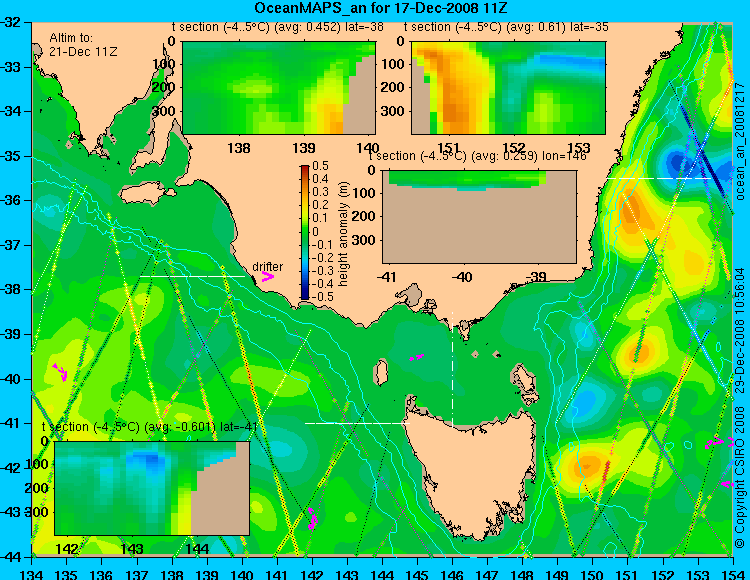Click the lon=146 section title text
Viewport: 750px width, 580px height.
478,156
